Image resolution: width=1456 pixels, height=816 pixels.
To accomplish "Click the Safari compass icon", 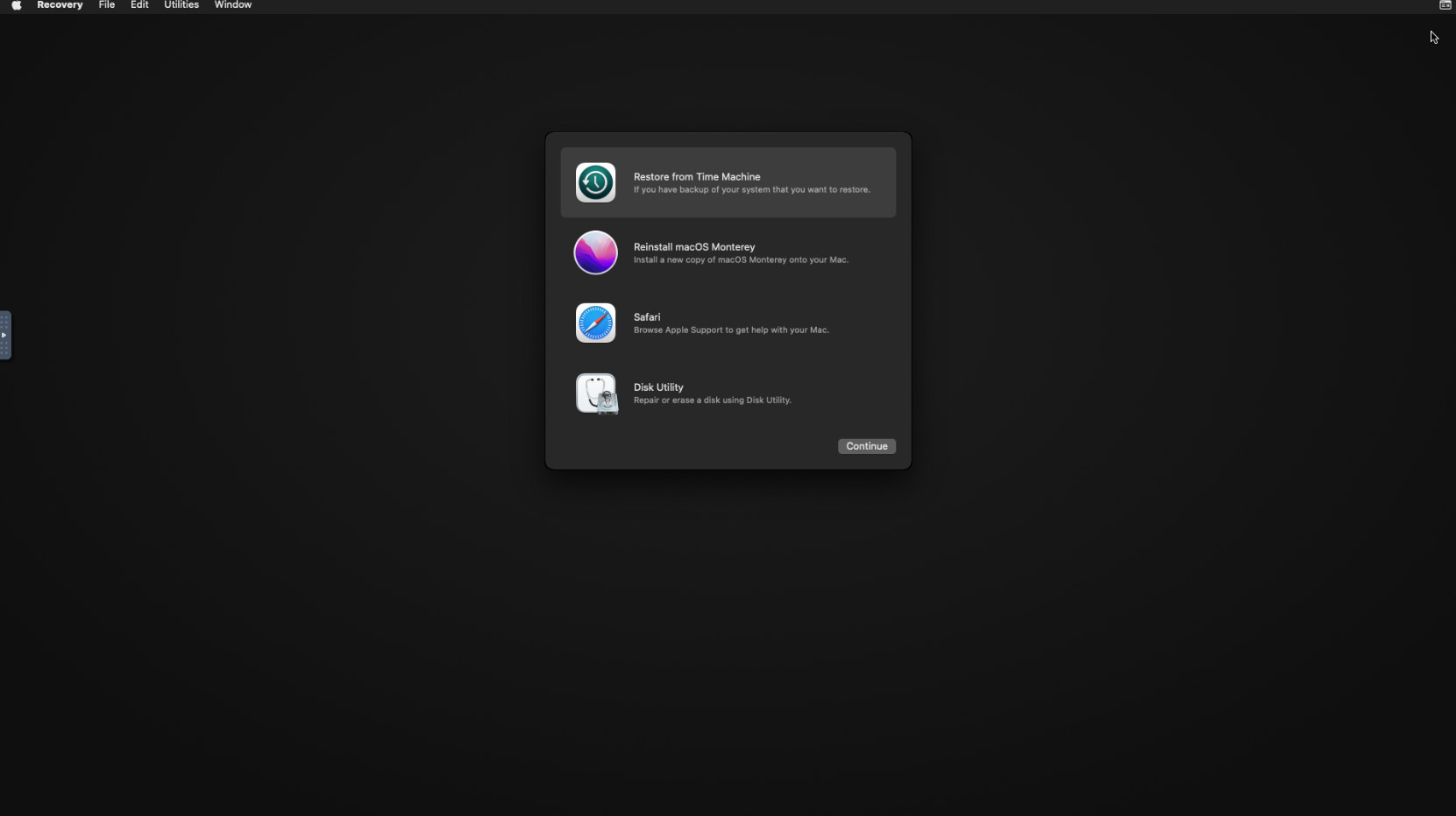I will tap(595, 323).
